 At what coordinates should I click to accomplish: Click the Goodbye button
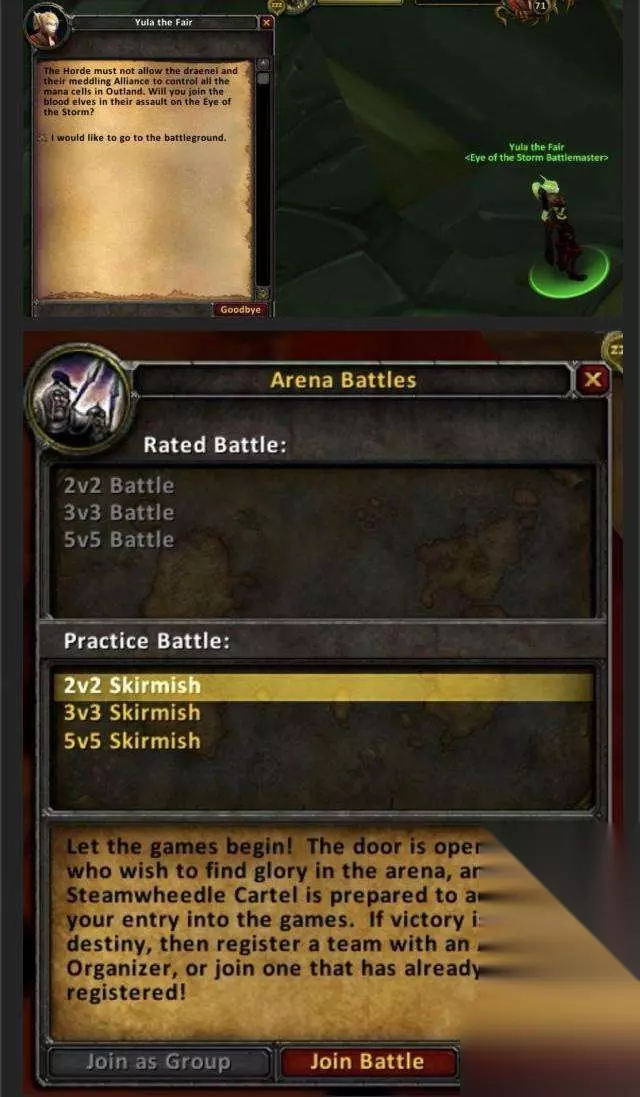(240, 309)
